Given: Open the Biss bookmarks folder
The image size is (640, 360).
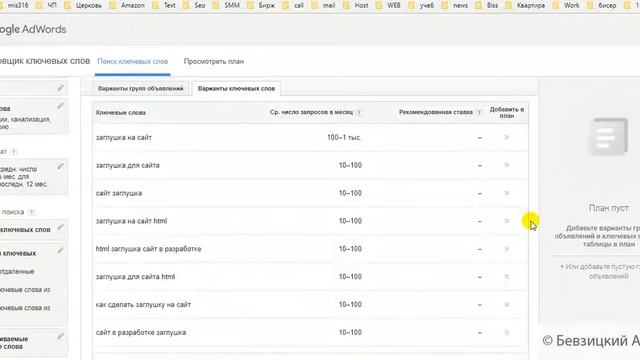Looking at the screenshot, I should click(487, 5).
